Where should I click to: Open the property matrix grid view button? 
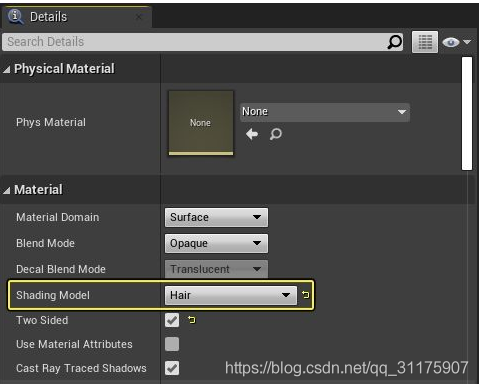425,42
